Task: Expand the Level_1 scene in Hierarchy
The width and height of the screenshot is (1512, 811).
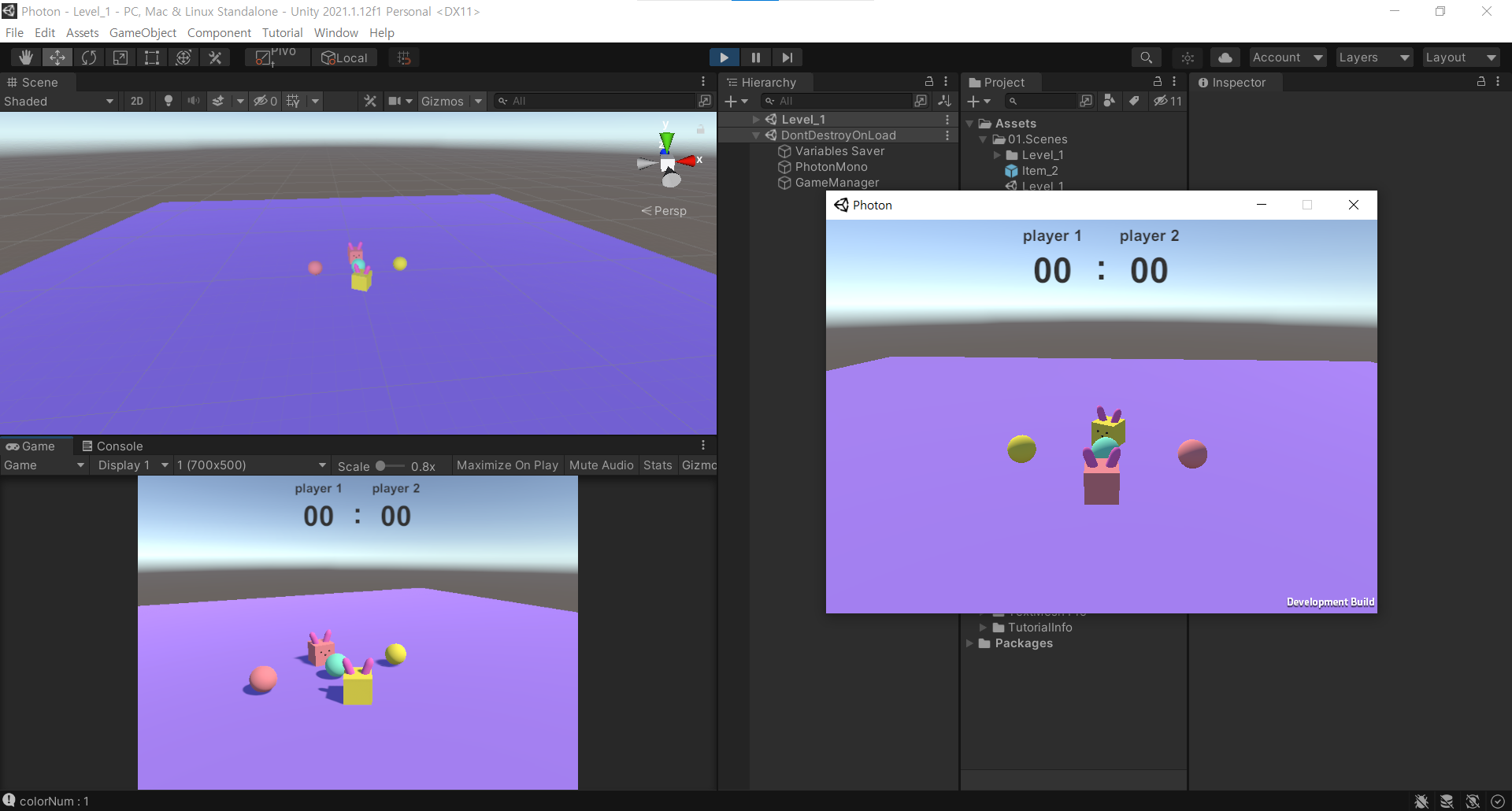Action: point(756,120)
